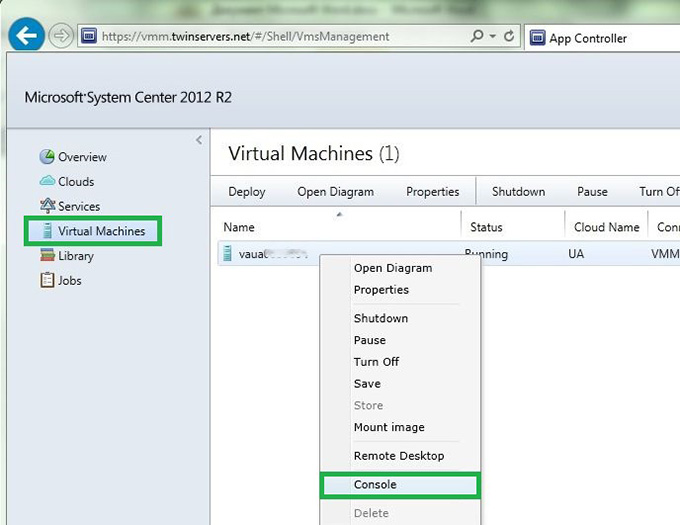Click the browser forward arrow button
This screenshot has height=525, width=680.
click(61, 36)
